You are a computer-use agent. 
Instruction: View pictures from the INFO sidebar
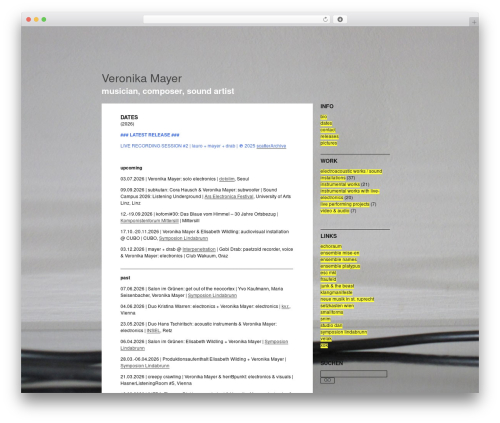coord(329,143)
